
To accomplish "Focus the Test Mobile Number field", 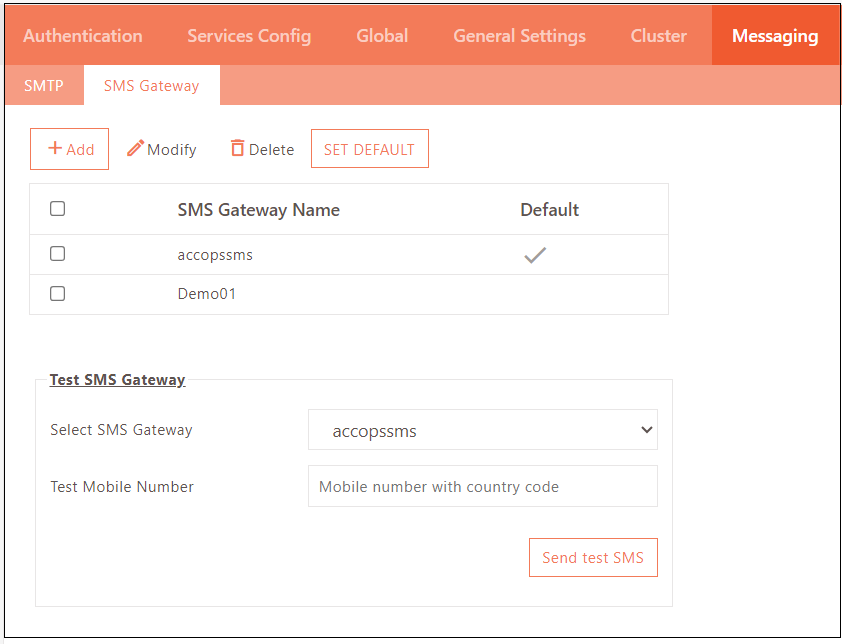I will pos(482,487).
